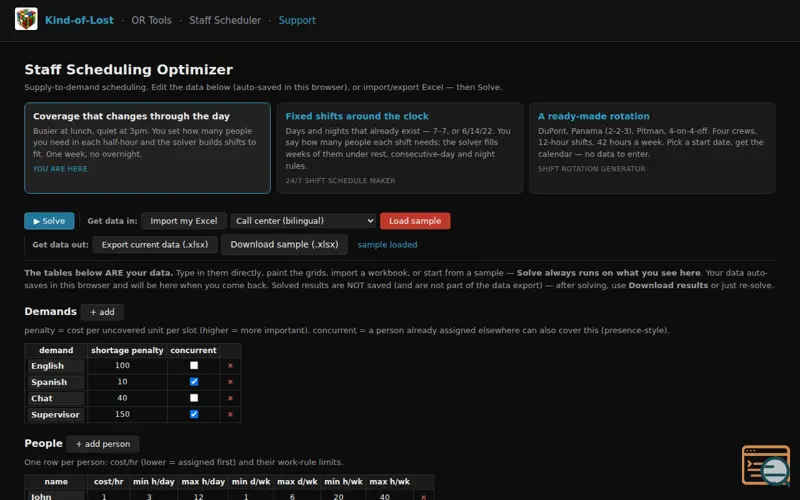Viewport: 800px width, 500px height.
Task: Delete the Spanish demand row
Action: tap(230, 382)
